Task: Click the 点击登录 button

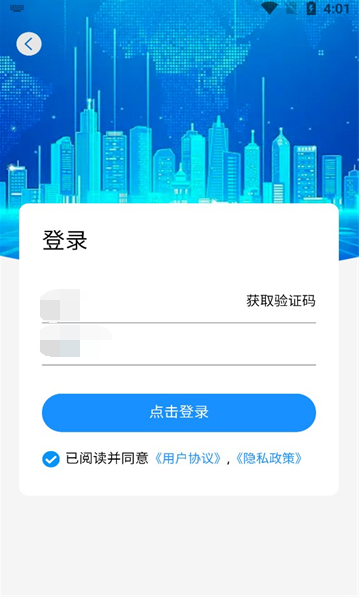Action: (179, 413)
